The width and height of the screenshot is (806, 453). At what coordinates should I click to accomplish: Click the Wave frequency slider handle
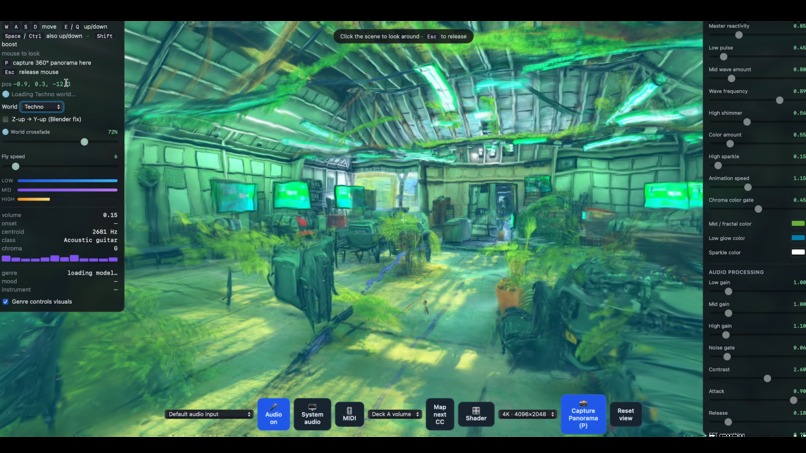point(779,100)
